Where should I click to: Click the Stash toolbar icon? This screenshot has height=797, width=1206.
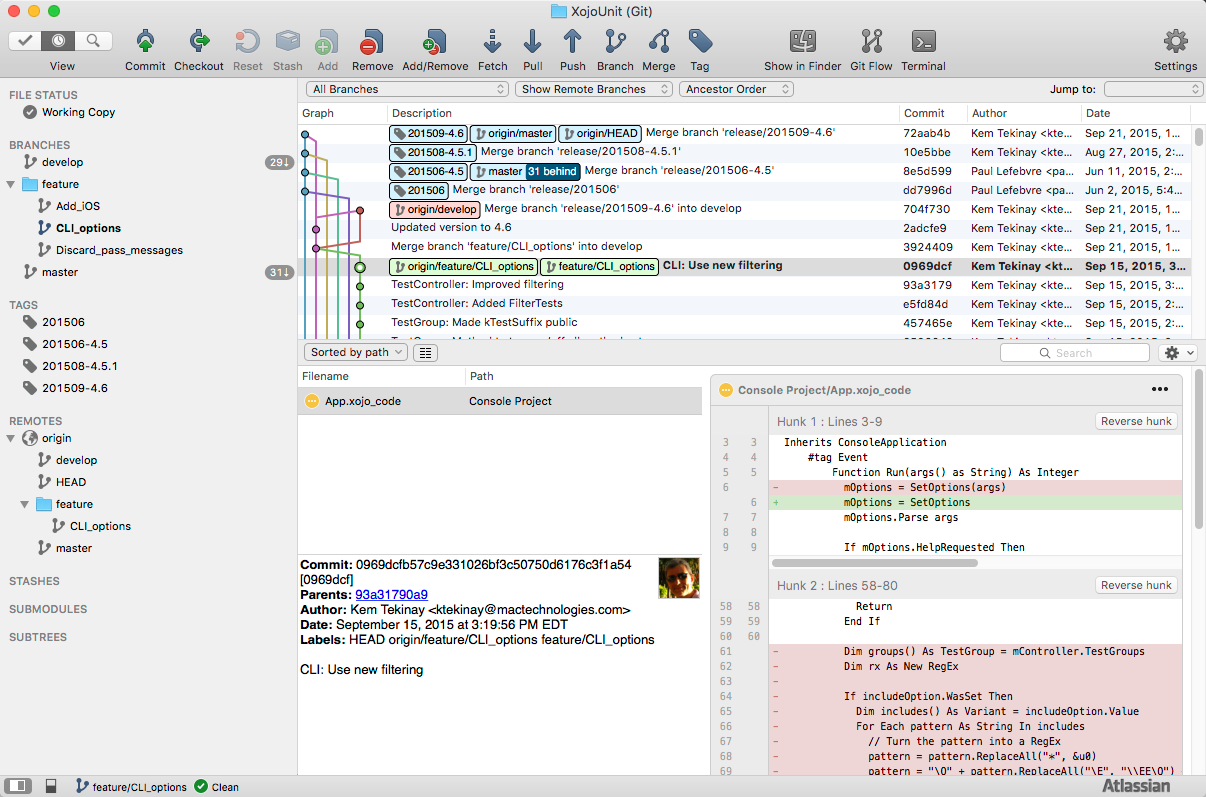point(288,41)
